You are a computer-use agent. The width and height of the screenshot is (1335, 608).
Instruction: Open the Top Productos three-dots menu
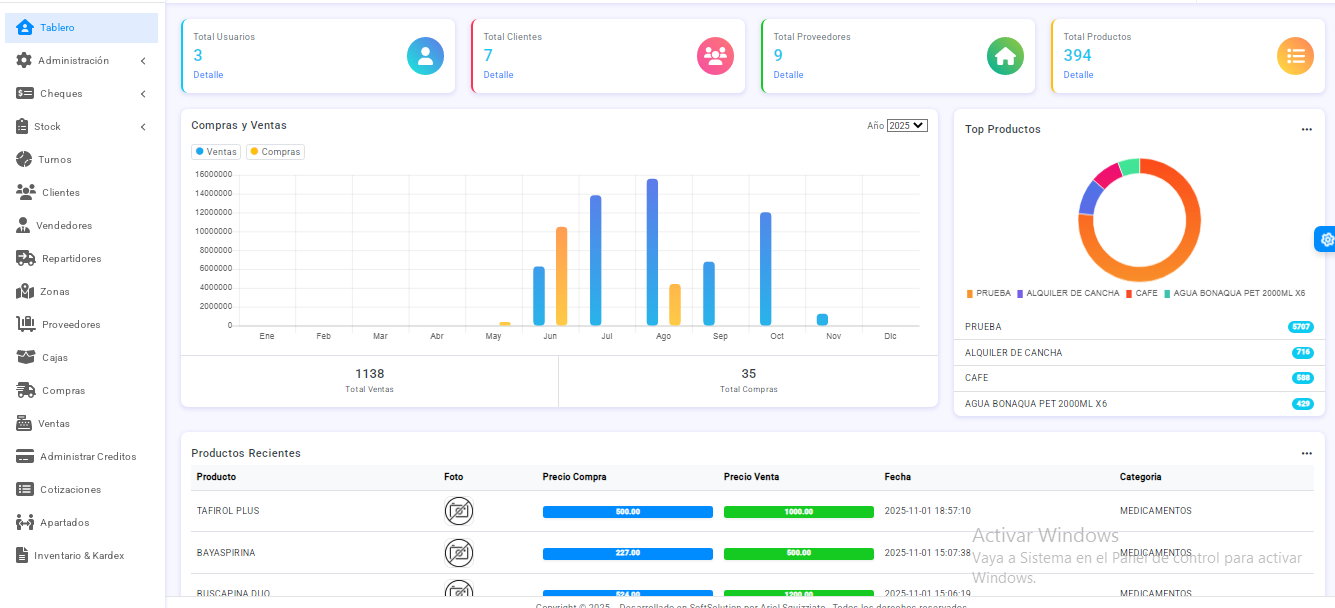(1306, 130)
